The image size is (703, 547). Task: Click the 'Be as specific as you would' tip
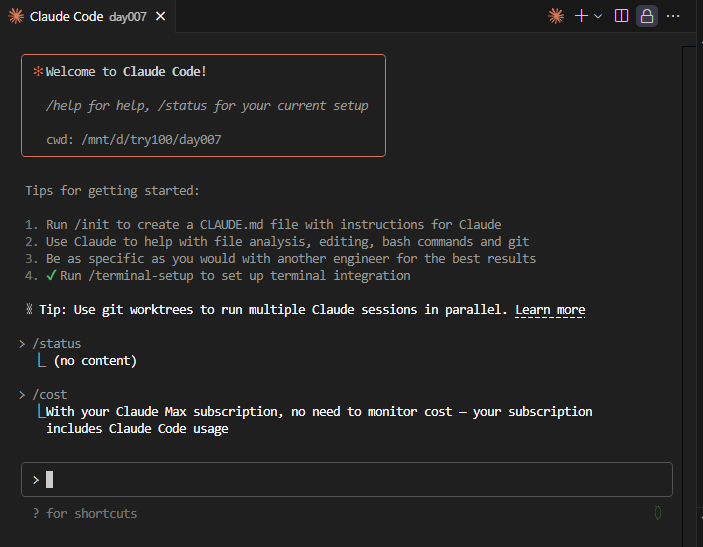[x=291, y=259]
